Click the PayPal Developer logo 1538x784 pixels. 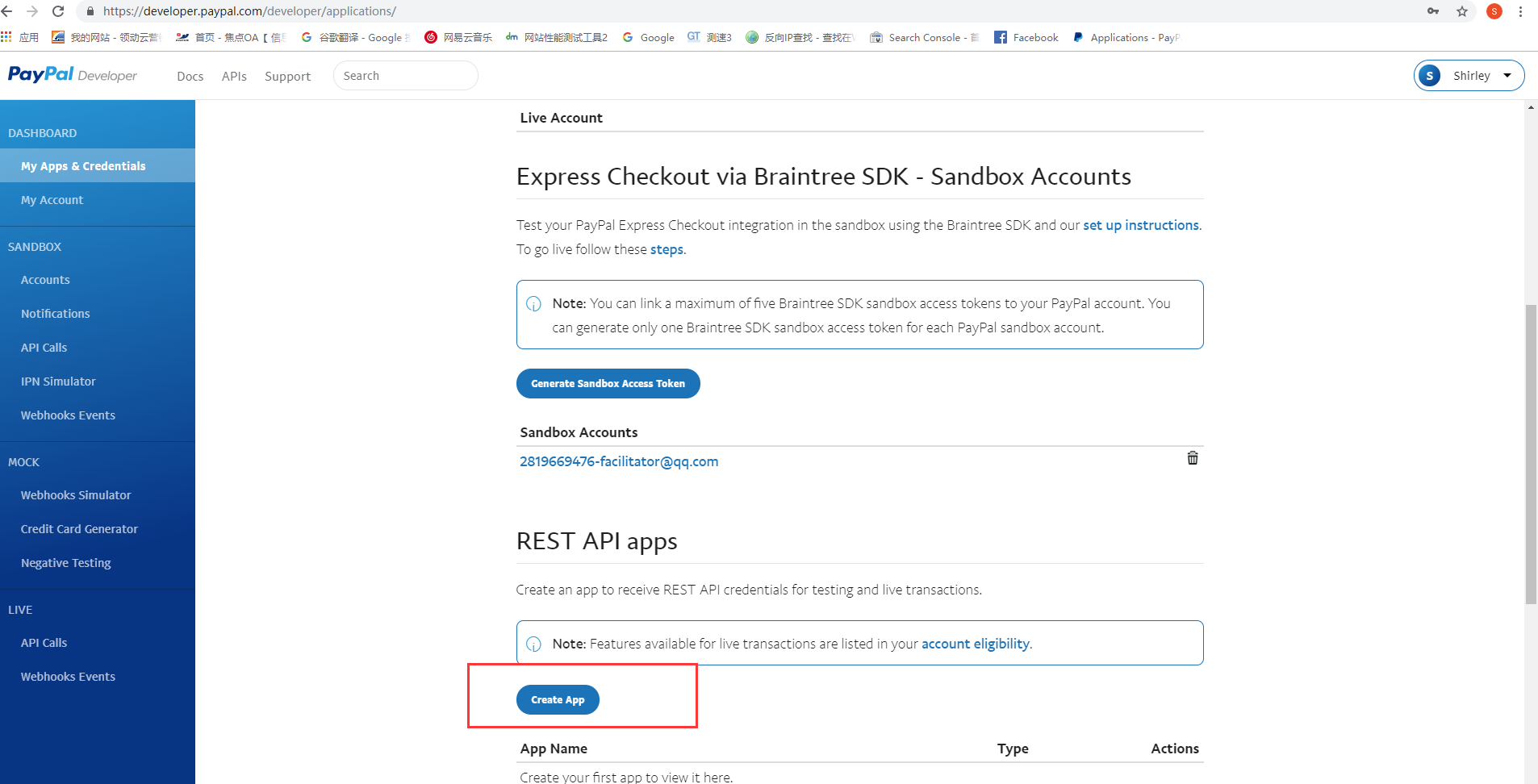pos(73,75)
